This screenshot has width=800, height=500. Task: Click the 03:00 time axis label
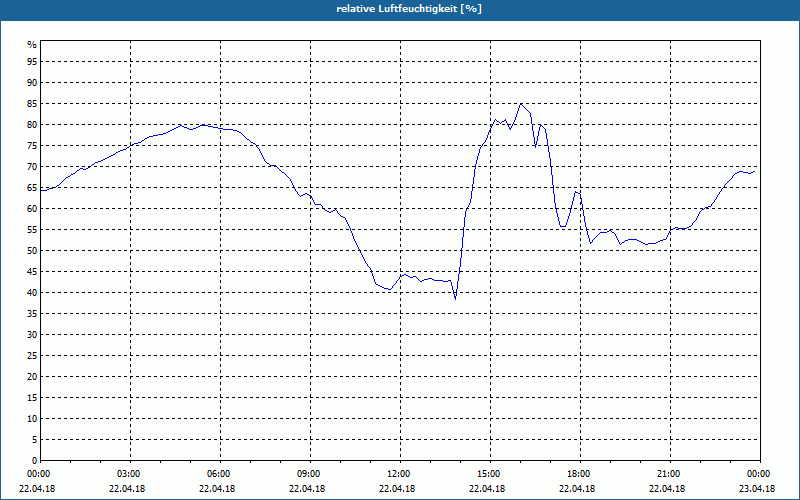[x=128, y=474]
